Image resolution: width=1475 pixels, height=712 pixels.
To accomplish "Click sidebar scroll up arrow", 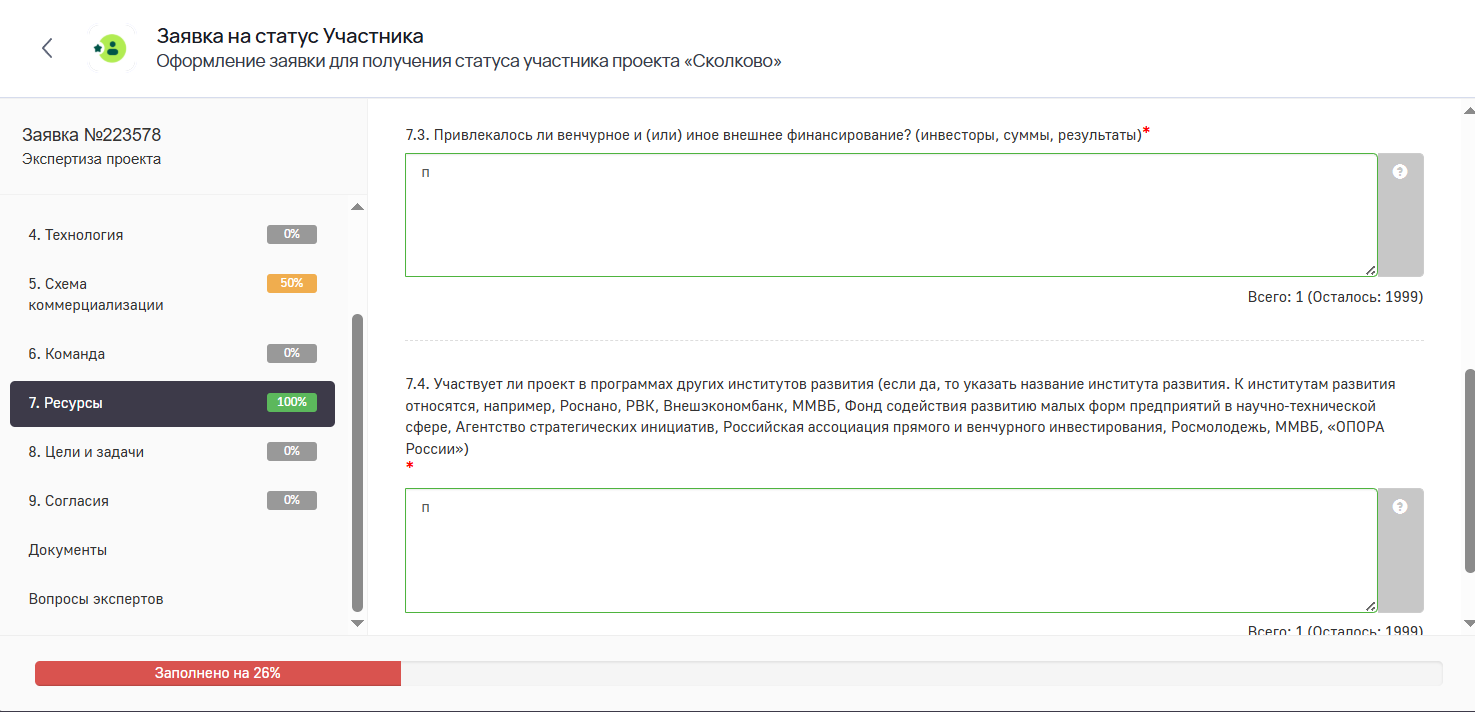I will (358, 206).
